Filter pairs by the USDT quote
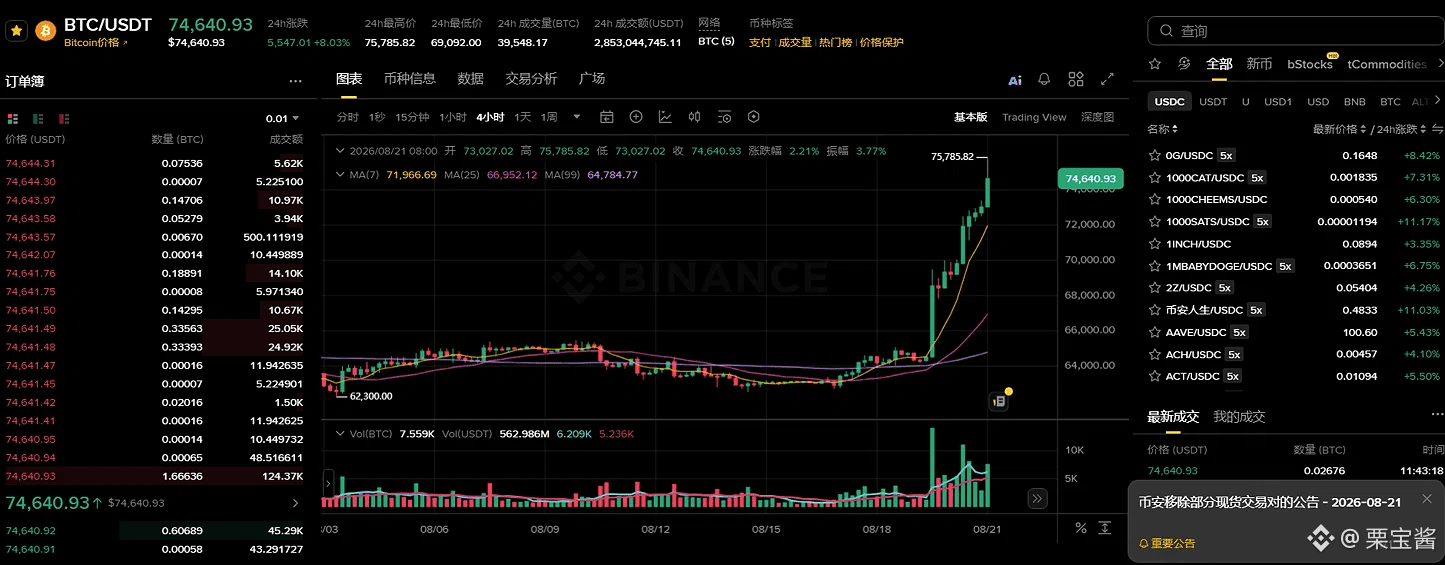 click(1213, 101)
